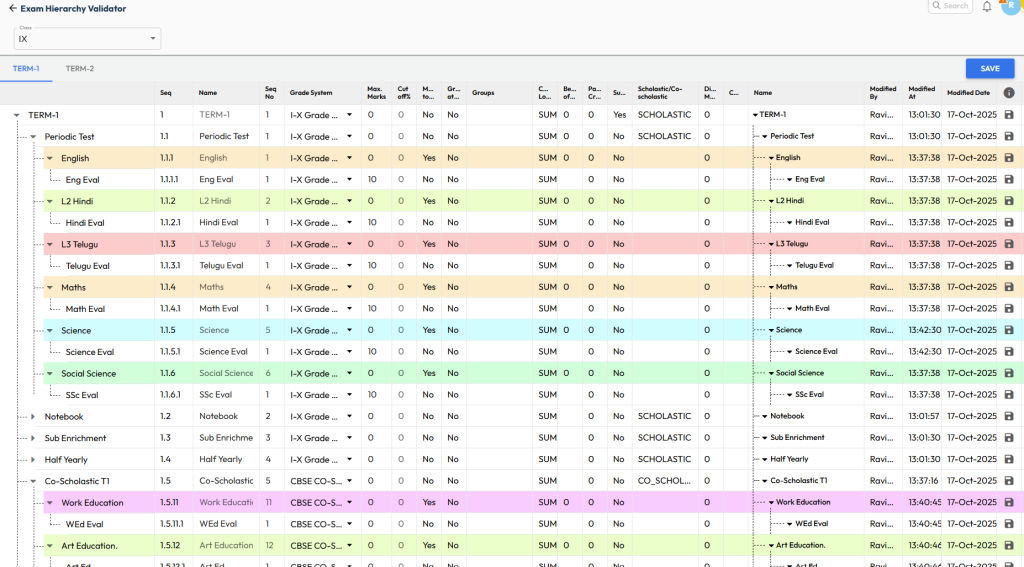Image resolution: width=1024 pixels, height=567 pixels.
Task: Open the Class dropdown showing IX
Action: pos(87,39)
